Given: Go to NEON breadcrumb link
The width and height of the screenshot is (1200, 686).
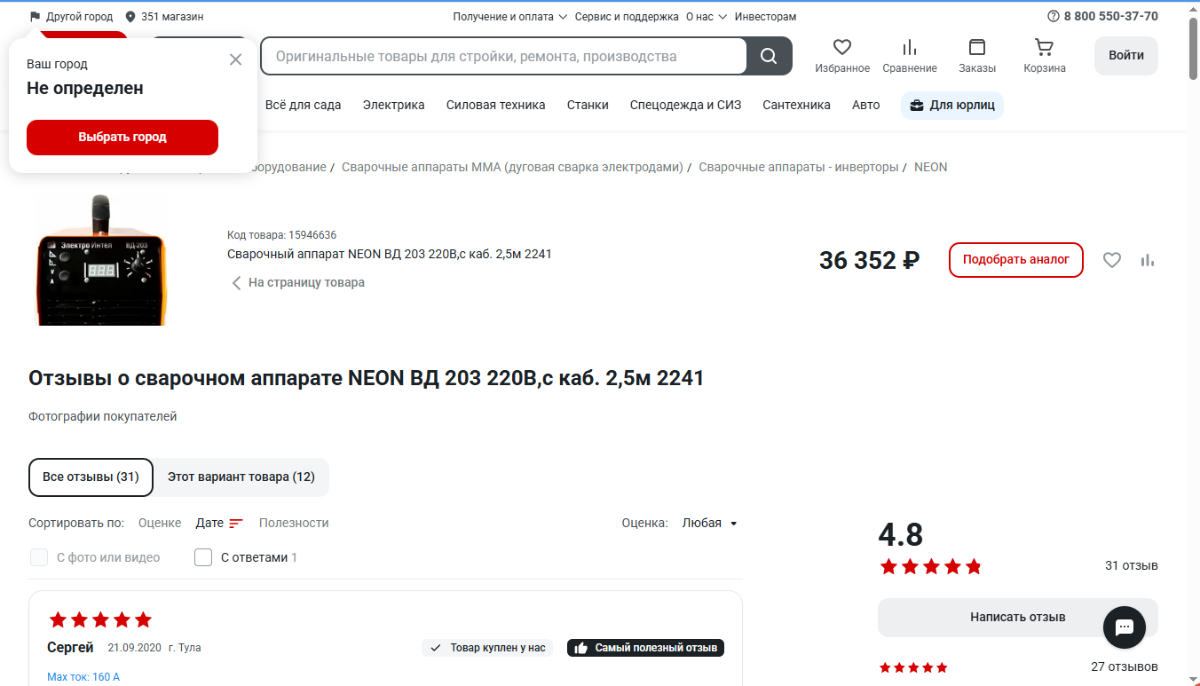Looking at the screenshot, I should pyautogui.click(x=931, y=167).
